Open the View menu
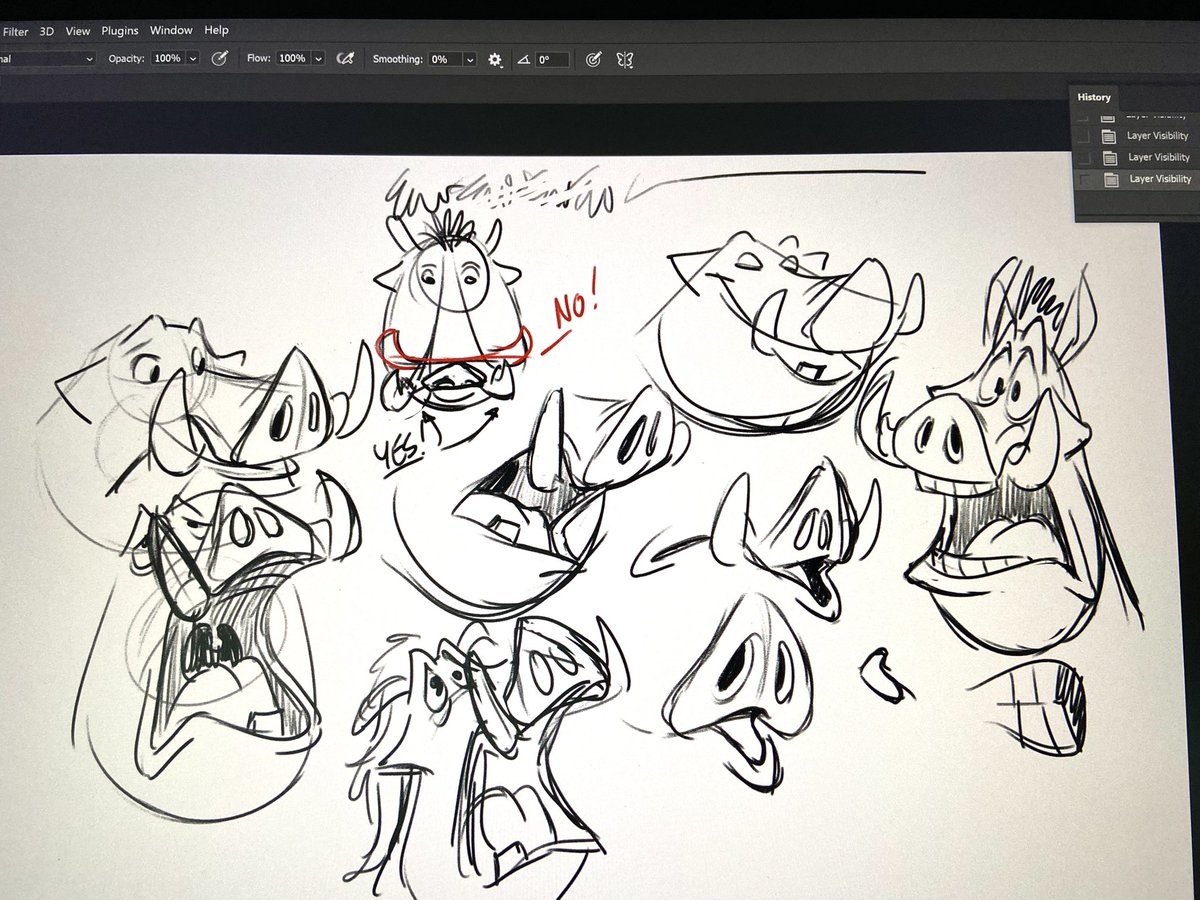The image size is (1200, 900). point(78,31)
